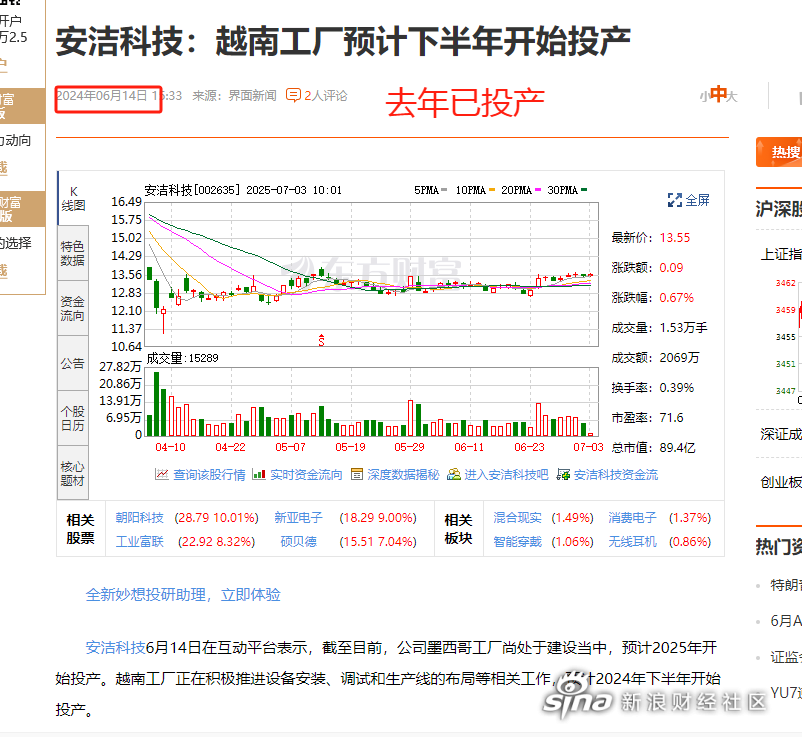This screenshot has height=737, width=802.
Task: Click the 安洁科技 link in article text
Action: point(116,647)
